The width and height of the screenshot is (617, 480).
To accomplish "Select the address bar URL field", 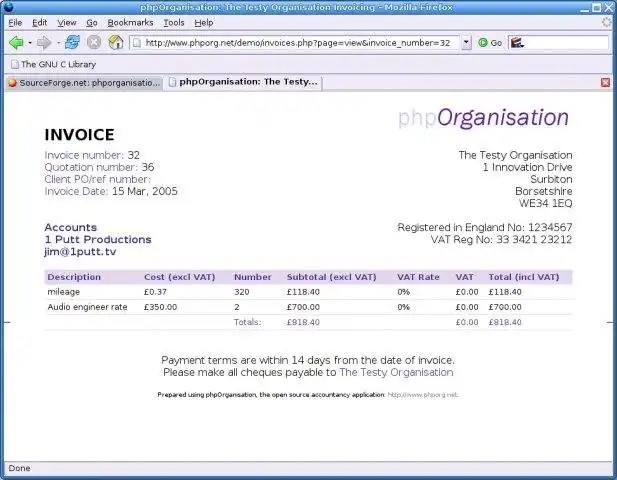I will coord(297,42).
